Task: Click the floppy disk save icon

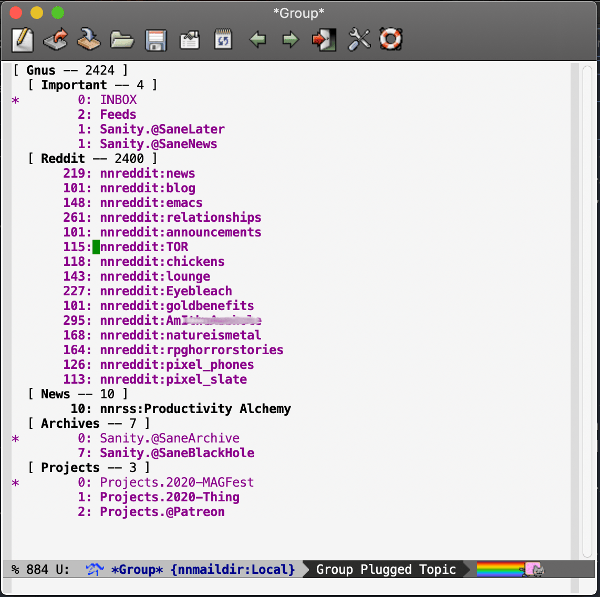Action: [x=155, y=40]
